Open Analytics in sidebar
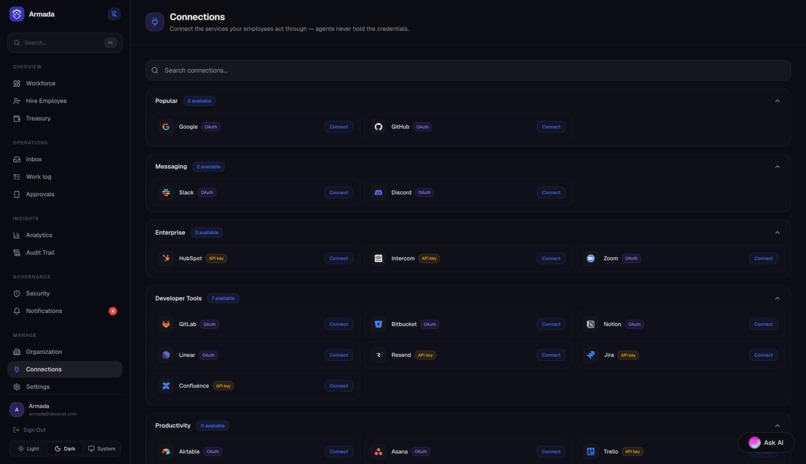 tap(65, 235)
